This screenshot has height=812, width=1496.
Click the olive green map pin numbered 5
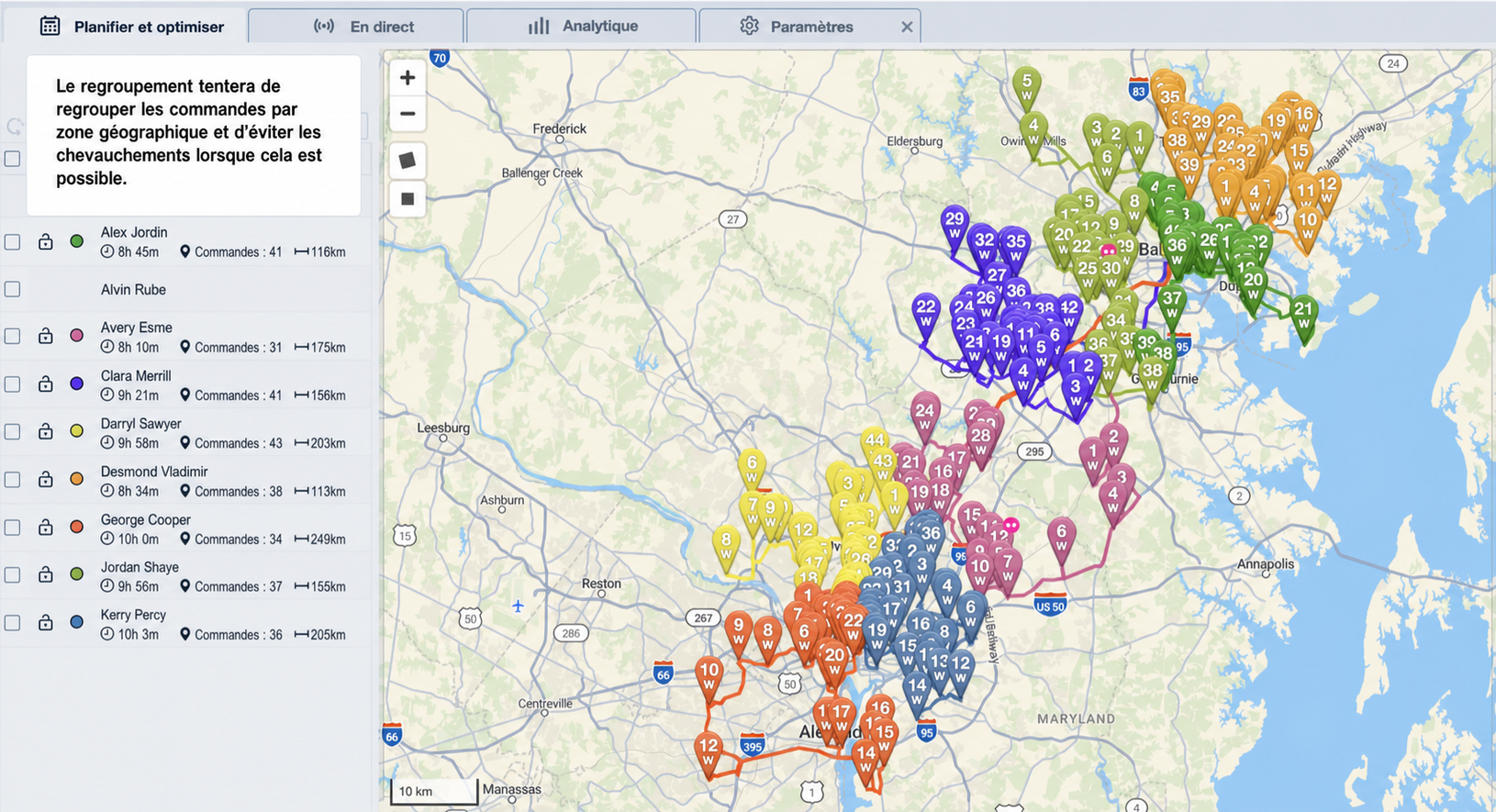coord(1027,86)
